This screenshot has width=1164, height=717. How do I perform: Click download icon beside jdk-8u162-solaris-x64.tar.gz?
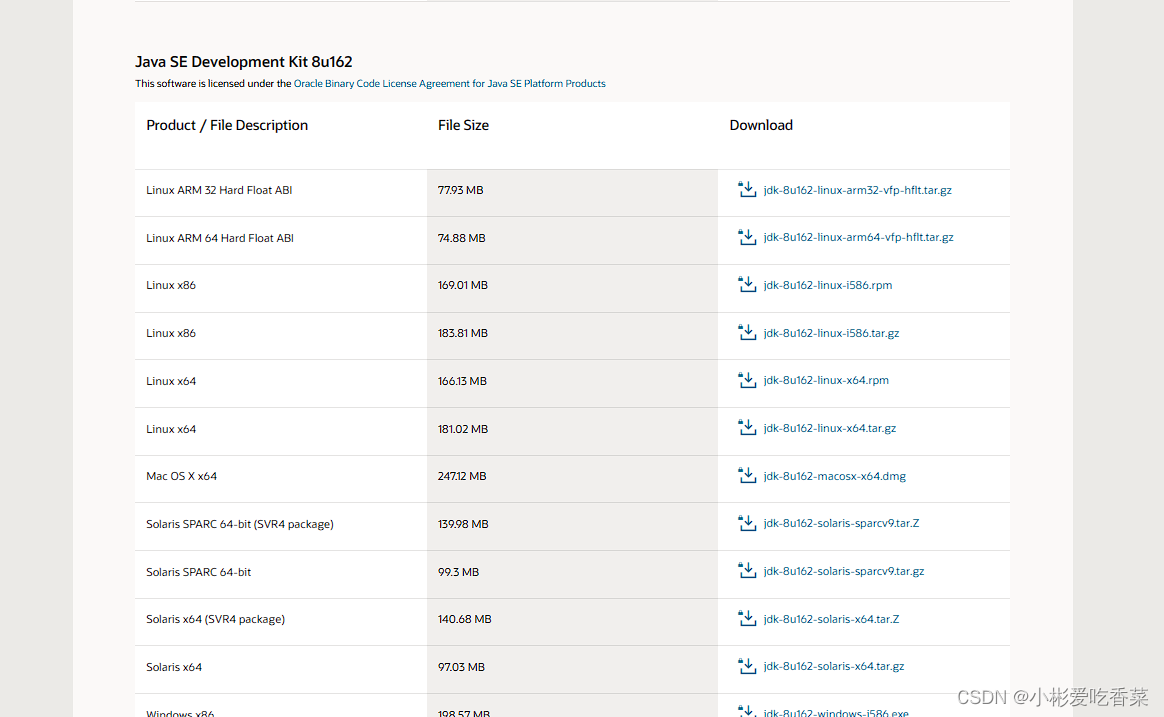(747, 666)
